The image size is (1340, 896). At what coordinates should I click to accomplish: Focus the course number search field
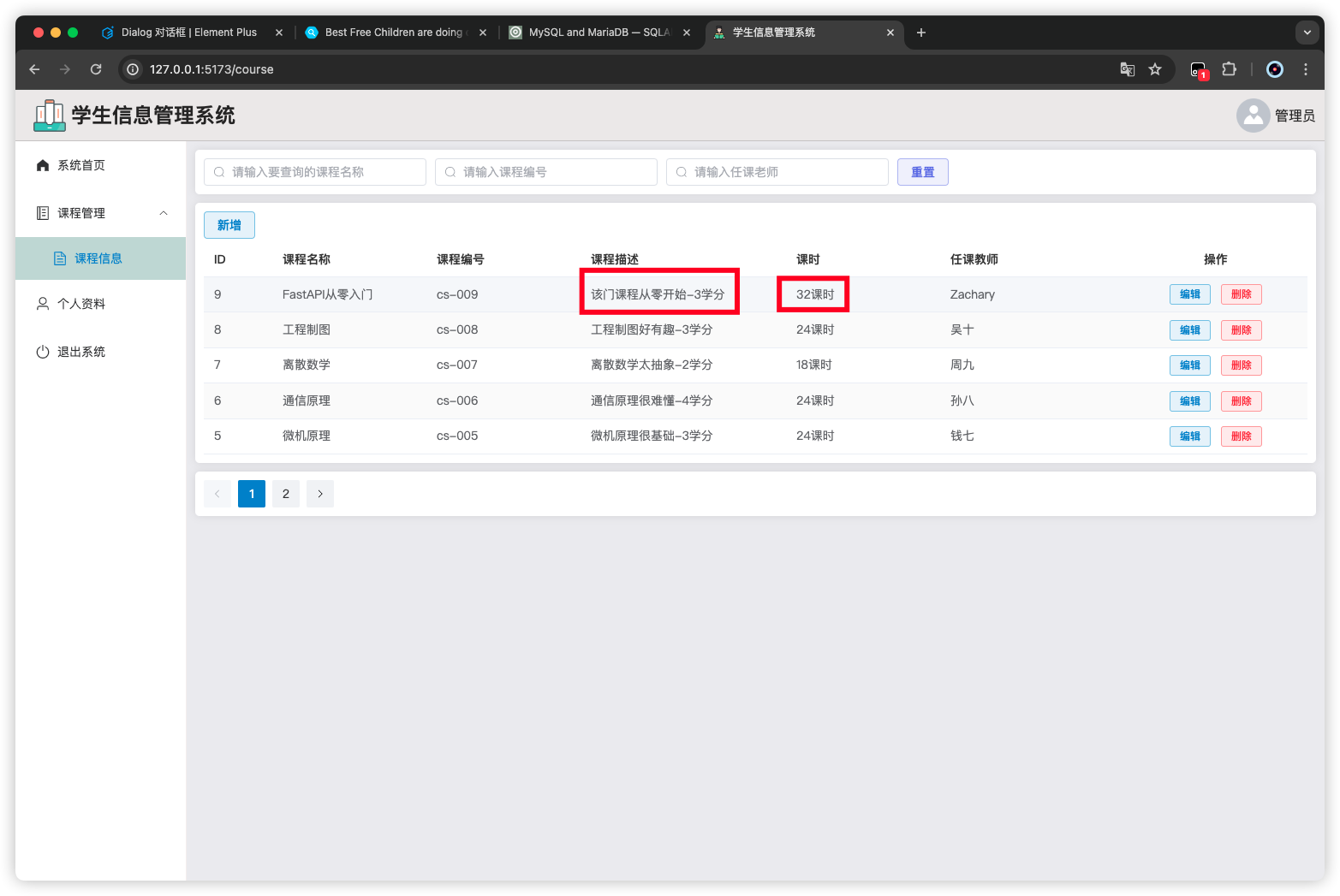[546, 172]
